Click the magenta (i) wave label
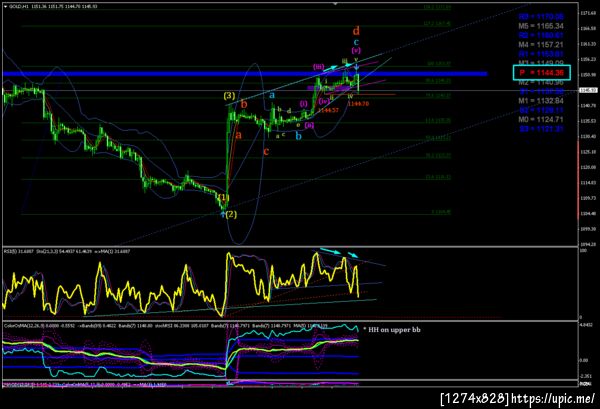This screenshot has width=600, height=409. point(303,103)
